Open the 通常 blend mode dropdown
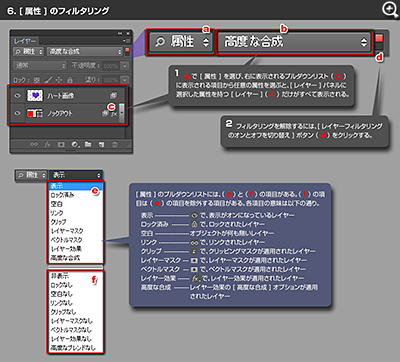The width and height of the screenshot is (400, 362). (40, 66)
